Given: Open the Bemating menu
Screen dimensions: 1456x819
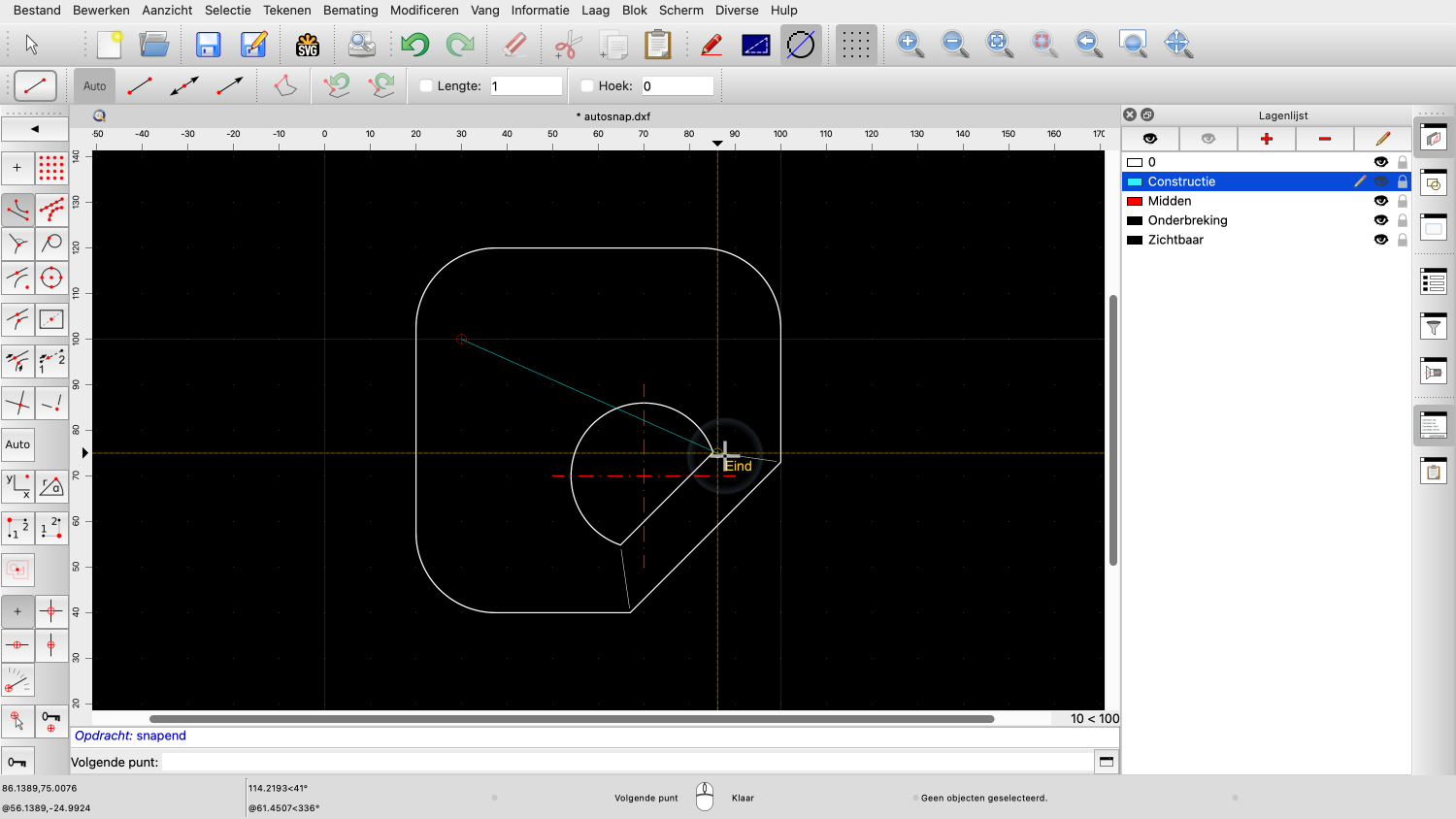Looking at the screenshot, I should [x=350, y=10].
